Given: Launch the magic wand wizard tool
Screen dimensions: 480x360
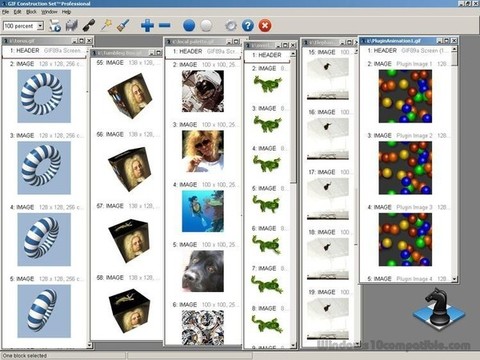Looking at the screenshot, I should [106, 25].
